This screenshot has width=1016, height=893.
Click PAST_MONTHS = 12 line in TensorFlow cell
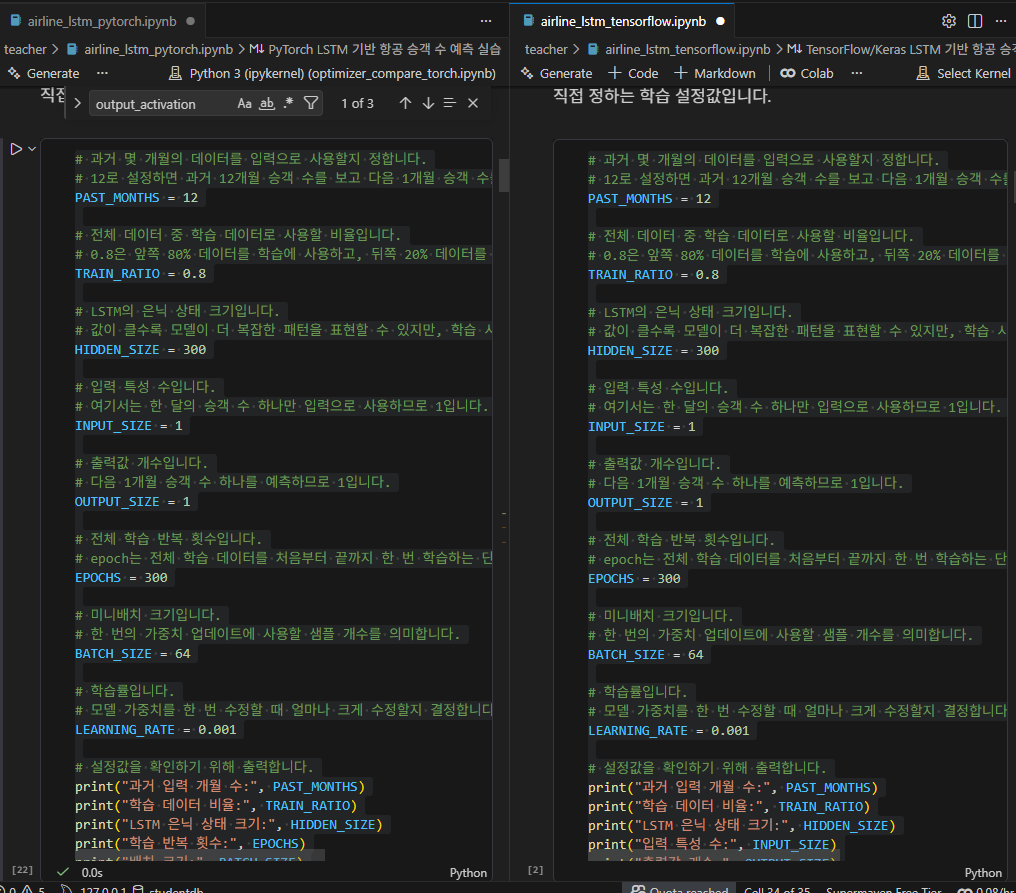[649, 199]
